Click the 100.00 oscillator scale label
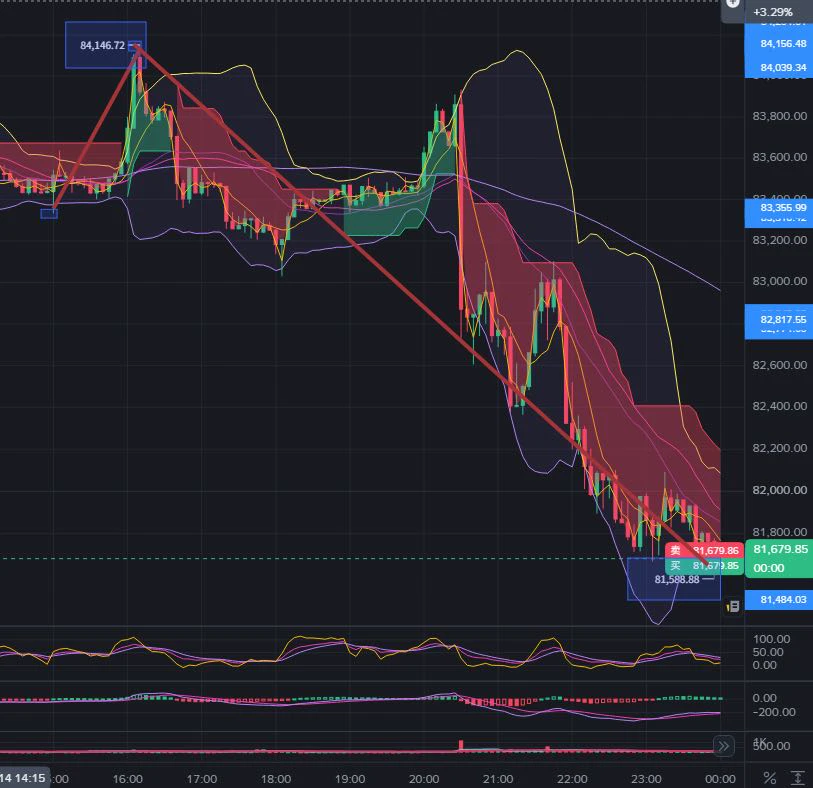The height and width of the screenshot is (788, 813). click(772, 639)
